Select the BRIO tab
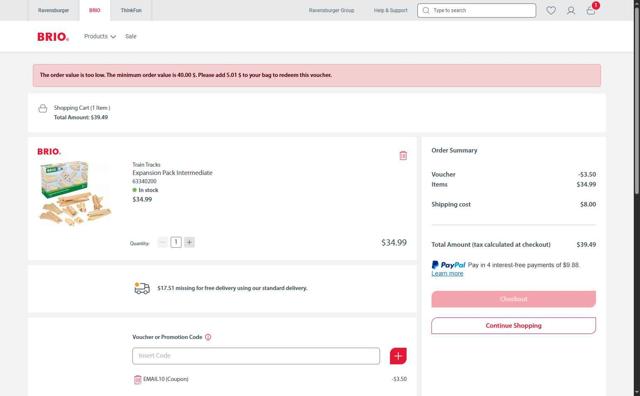Viewport: 640px width, 396px height. 95,10
